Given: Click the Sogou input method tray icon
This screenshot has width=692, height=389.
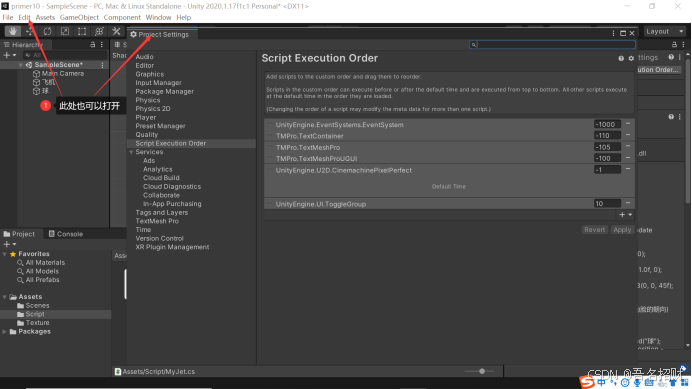Looking at the screenshot, I should (587, 382).
